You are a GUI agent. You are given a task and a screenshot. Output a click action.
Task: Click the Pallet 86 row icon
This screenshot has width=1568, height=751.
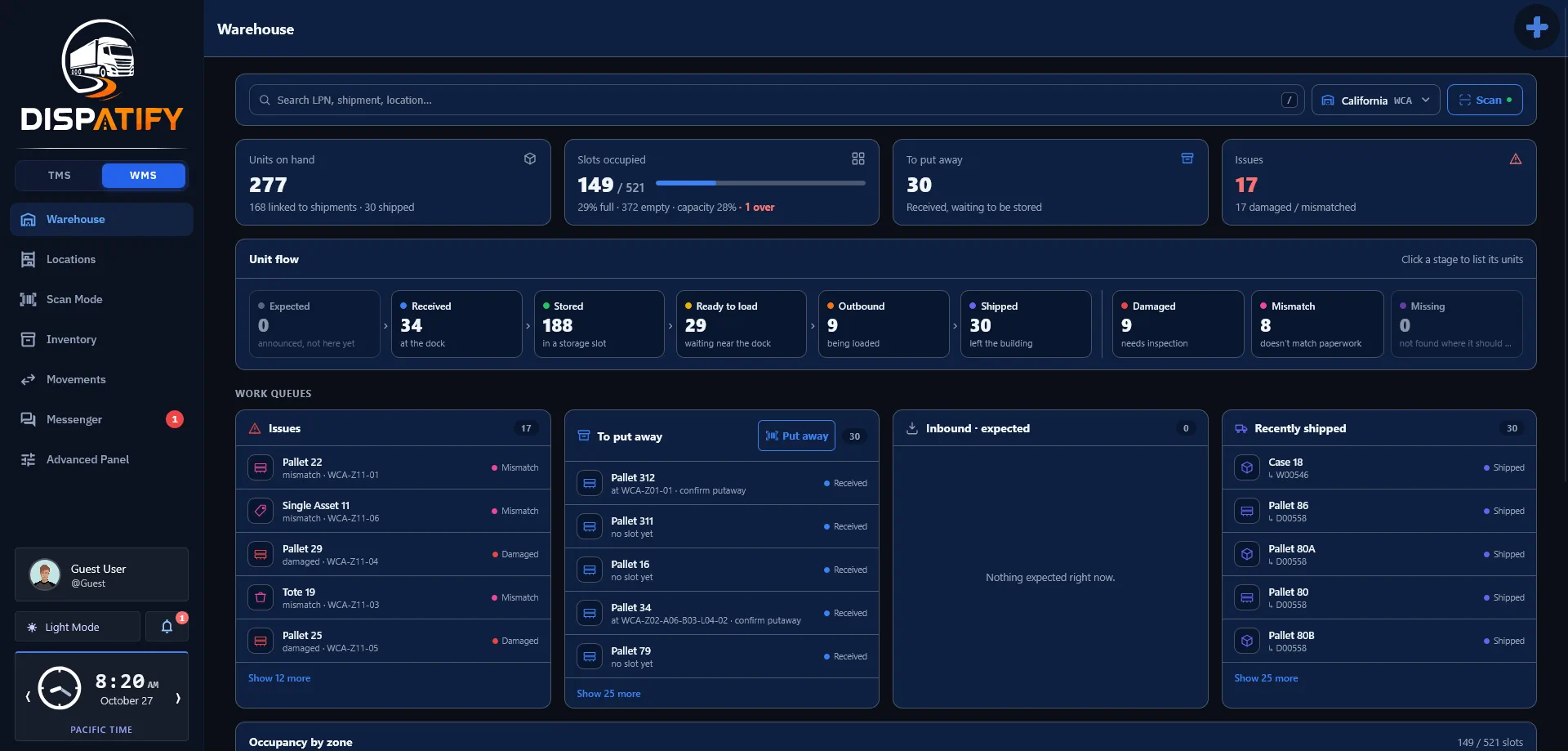1247,511
